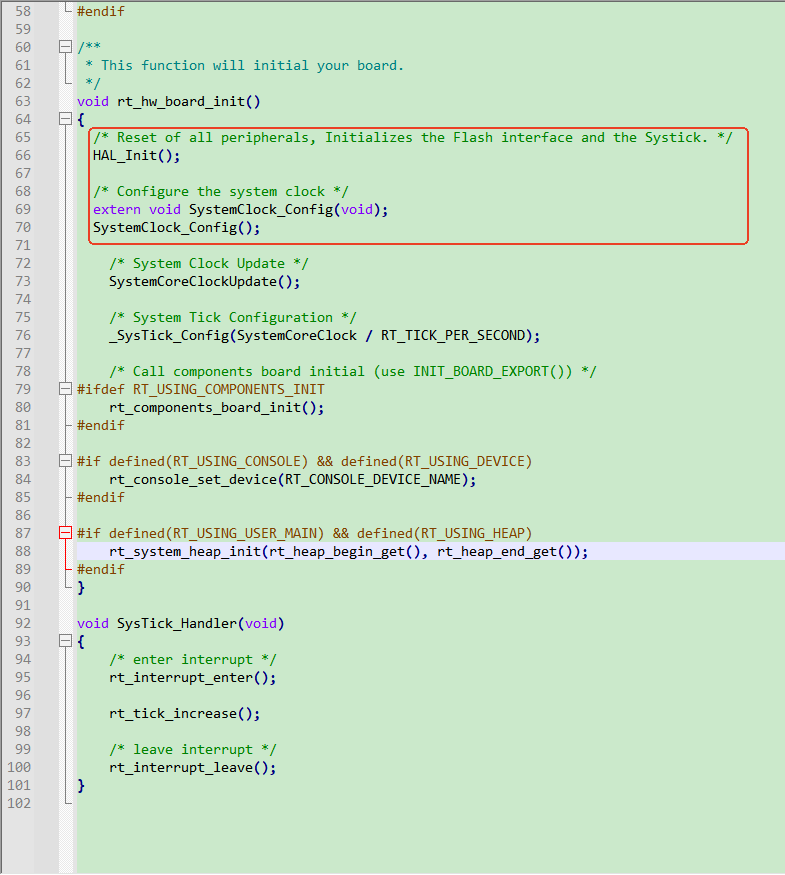Click the 'Call components board initial' comment
Screen dimensions: 785x875
pyautogui.click(x=353, y=372)
